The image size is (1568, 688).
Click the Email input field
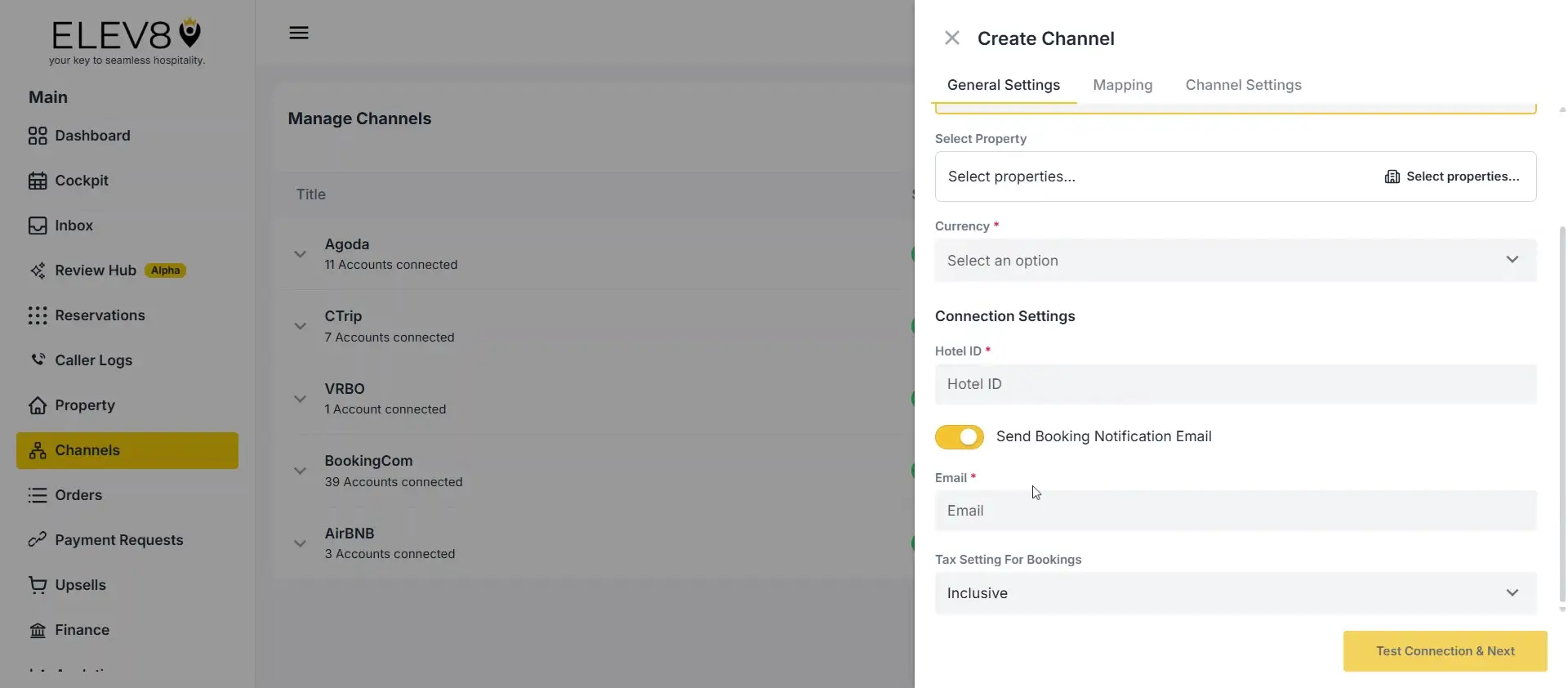tap(1236, 511)
